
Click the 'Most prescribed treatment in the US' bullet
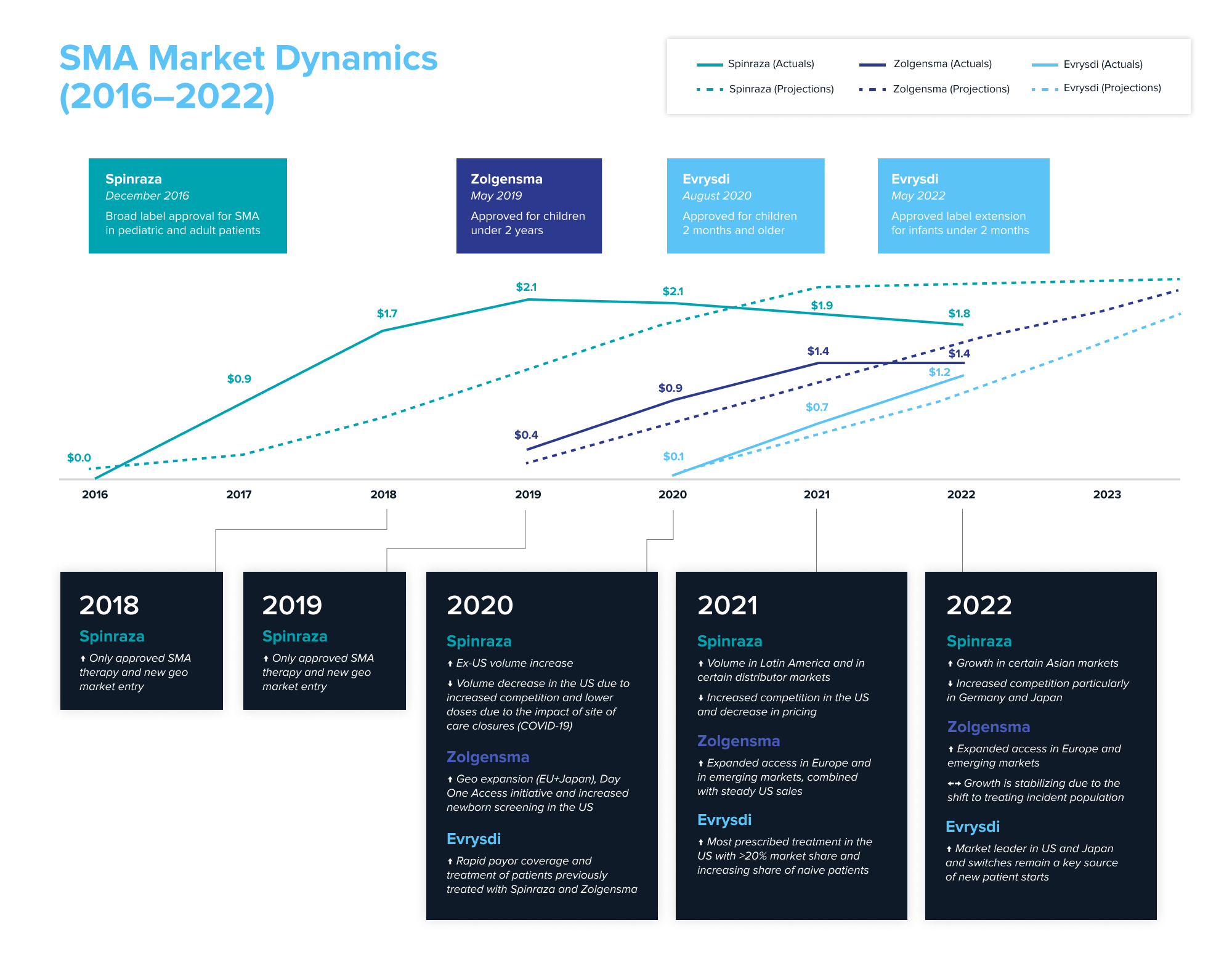[785, 856]
